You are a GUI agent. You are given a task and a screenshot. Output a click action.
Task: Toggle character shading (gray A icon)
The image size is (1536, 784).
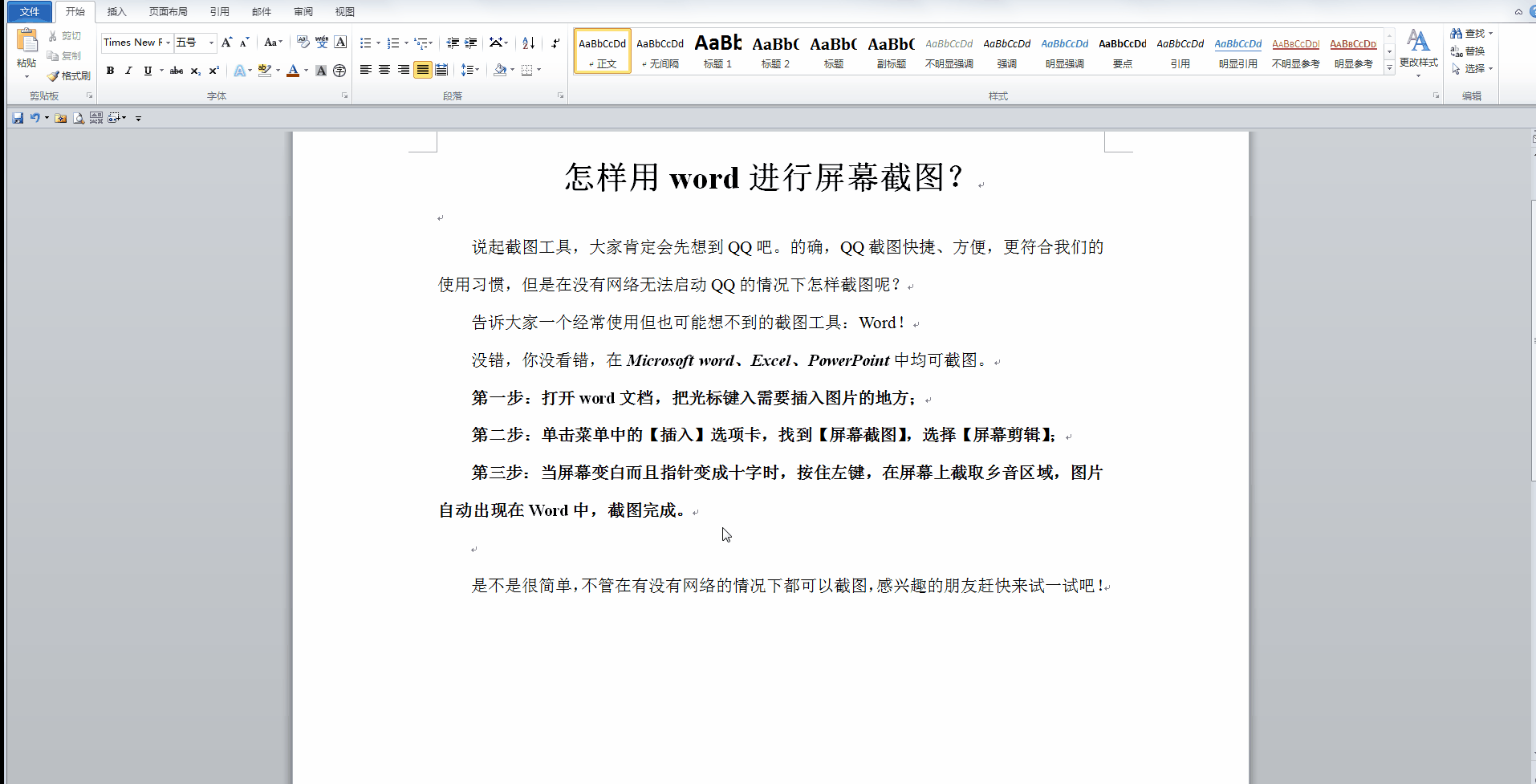point(321,71)
